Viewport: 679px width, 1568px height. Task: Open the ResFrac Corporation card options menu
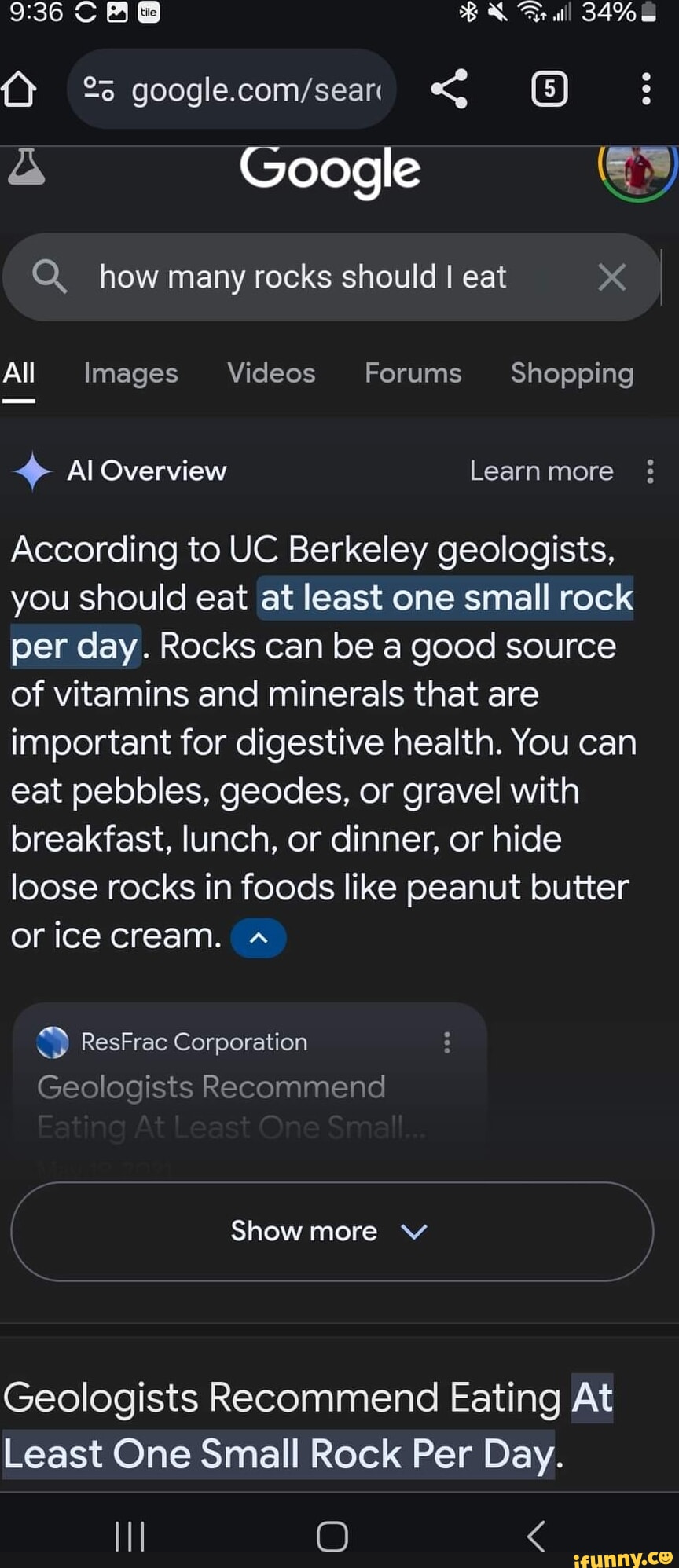click(446, 1042)
